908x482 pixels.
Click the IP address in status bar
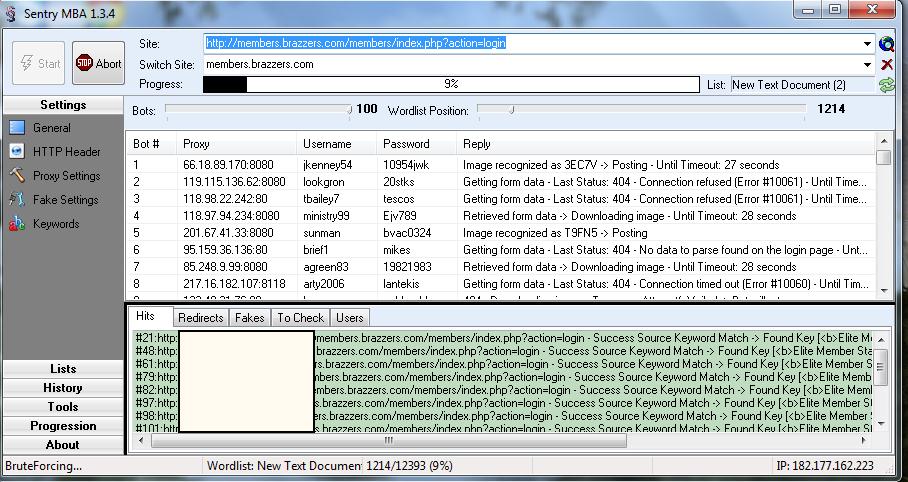pos(825,466)
